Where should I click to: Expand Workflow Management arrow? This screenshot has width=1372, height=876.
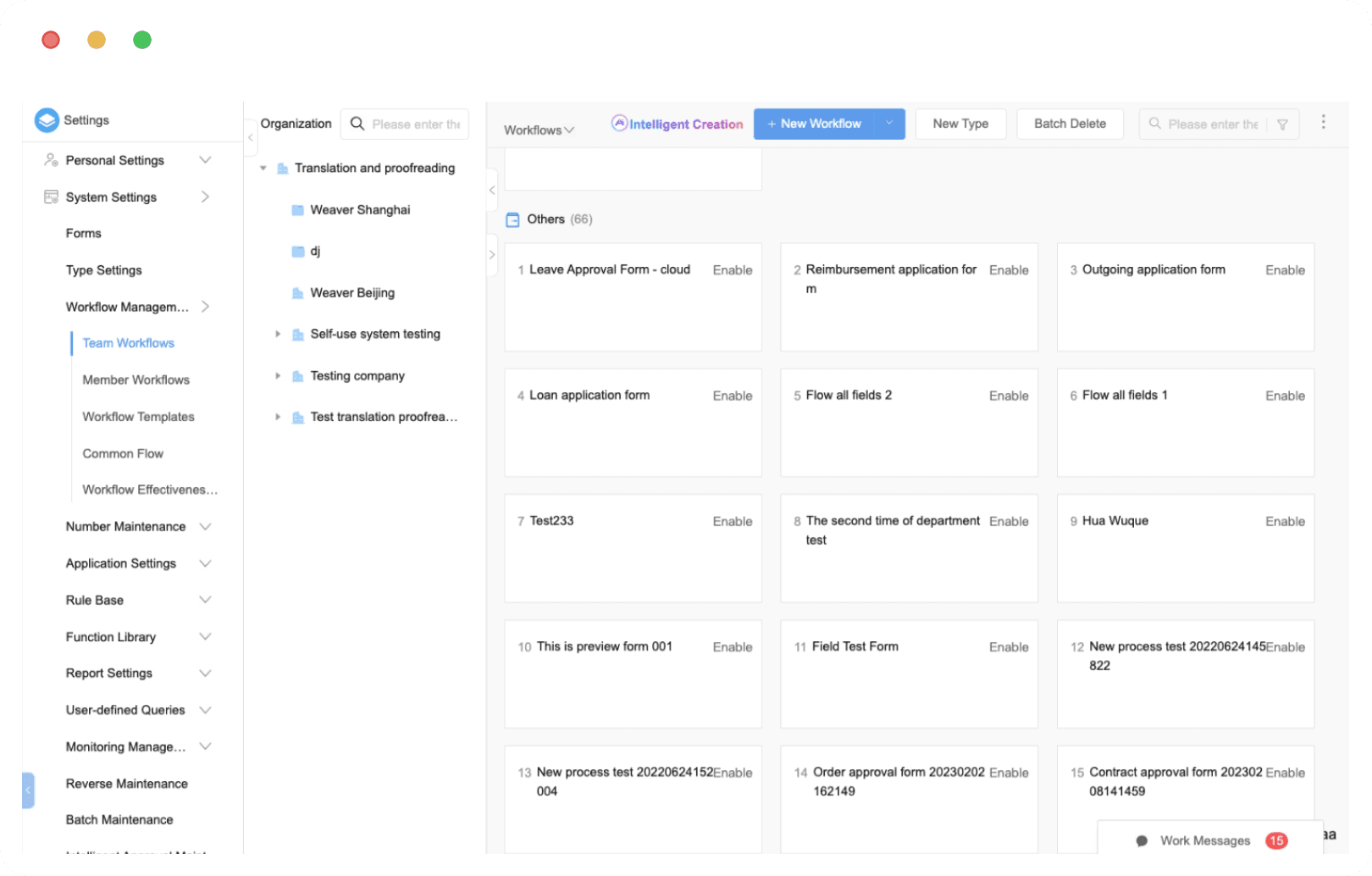[x=205, y=307]
